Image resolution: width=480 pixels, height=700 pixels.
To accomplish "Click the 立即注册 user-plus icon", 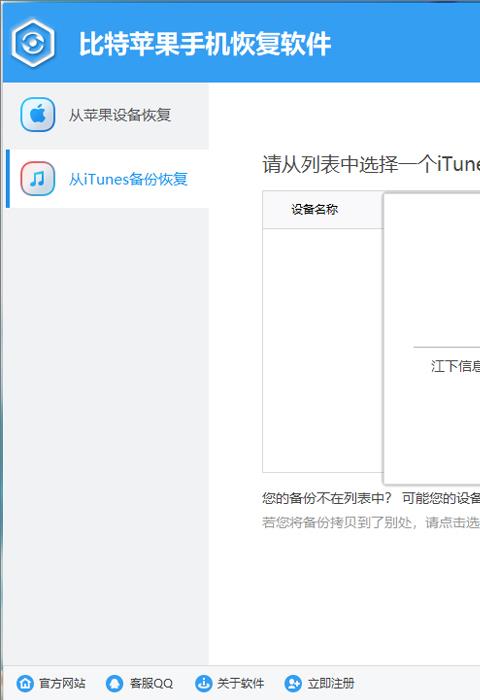I will point(293,683).
